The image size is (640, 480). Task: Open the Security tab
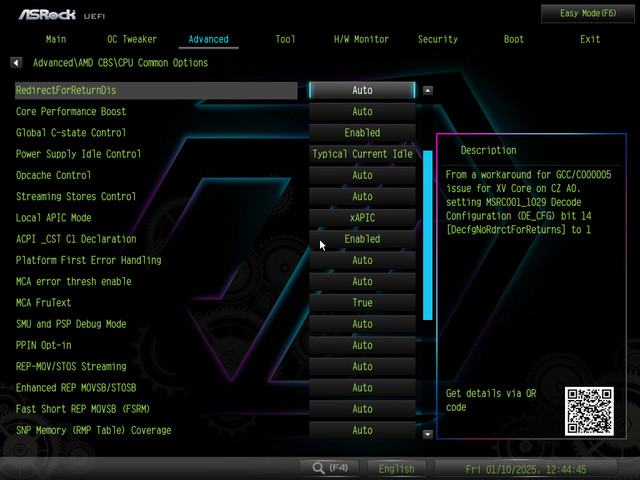[x=438, y=39]
